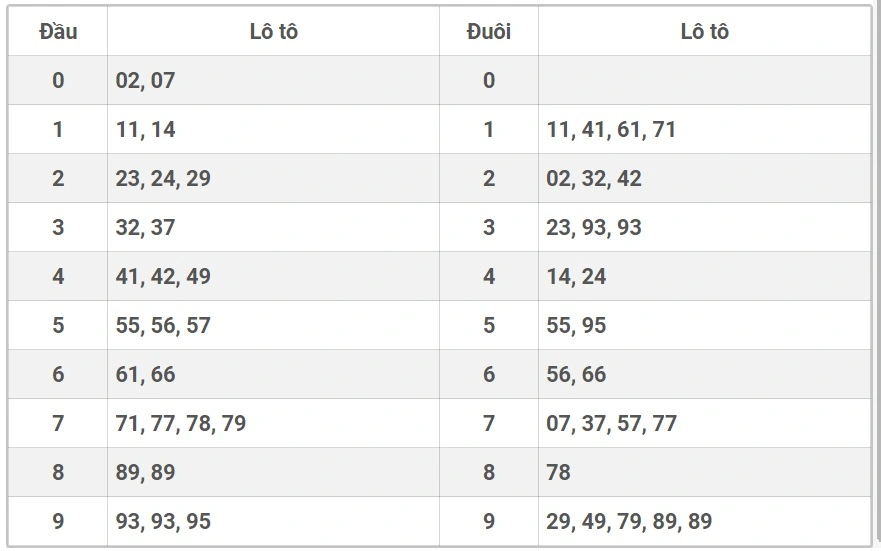Select the "55, 95" cell
Image resolution: width=881 pixels, height=551 pixels.
(576, 325)
